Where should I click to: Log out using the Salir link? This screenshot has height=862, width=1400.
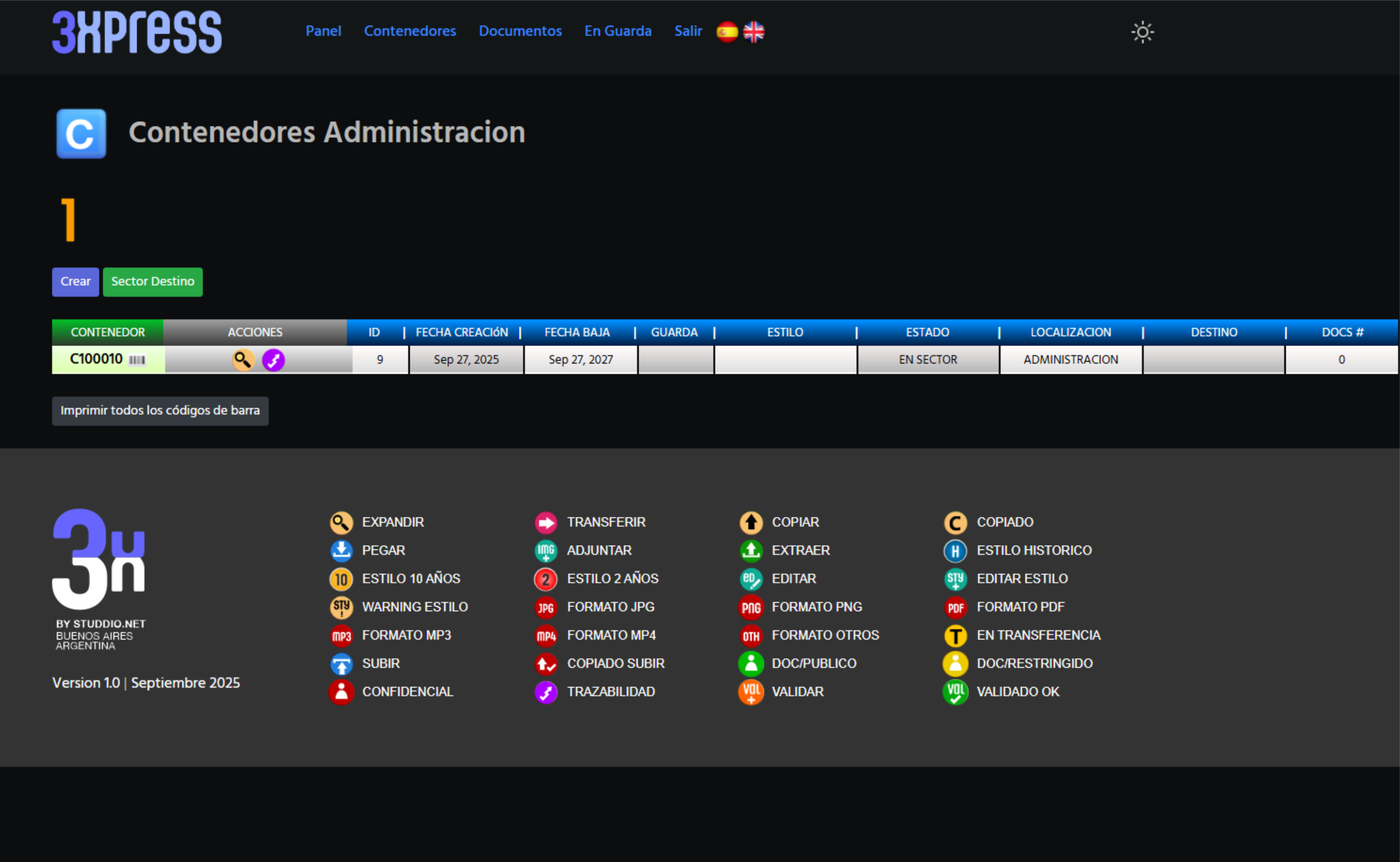pos(688,31)
